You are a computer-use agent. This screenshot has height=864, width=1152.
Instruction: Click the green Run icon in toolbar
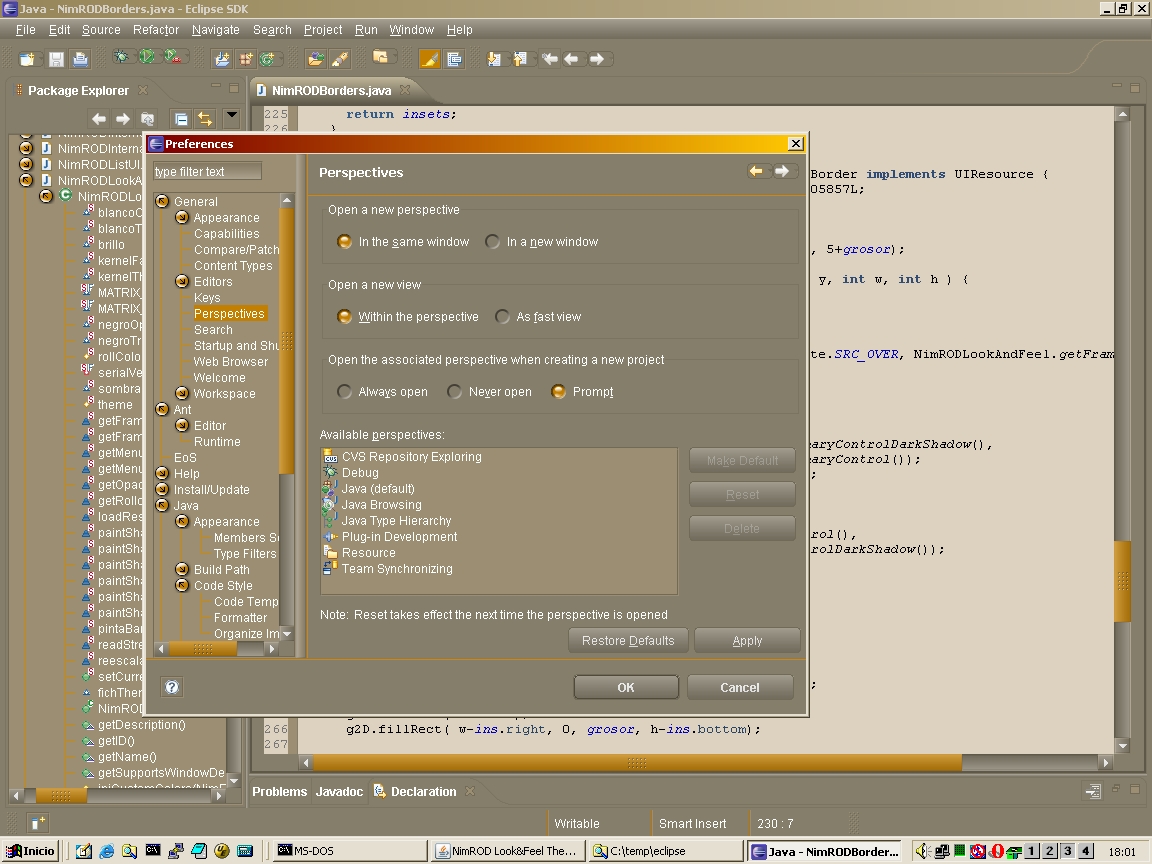pyautogui.click(x=147, y=59)
